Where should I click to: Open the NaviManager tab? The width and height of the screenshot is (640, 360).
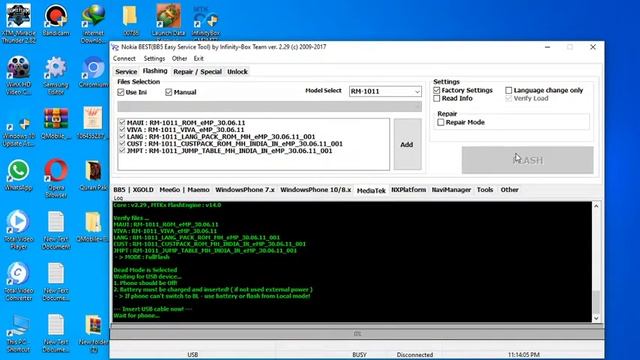451,190
